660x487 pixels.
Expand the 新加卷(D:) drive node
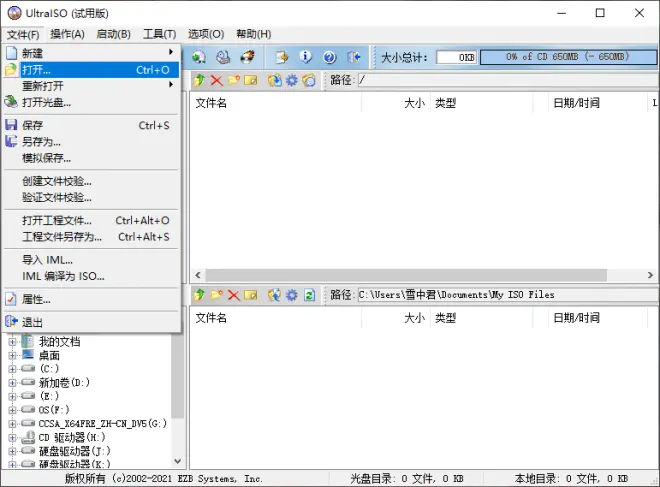point(12,383)
